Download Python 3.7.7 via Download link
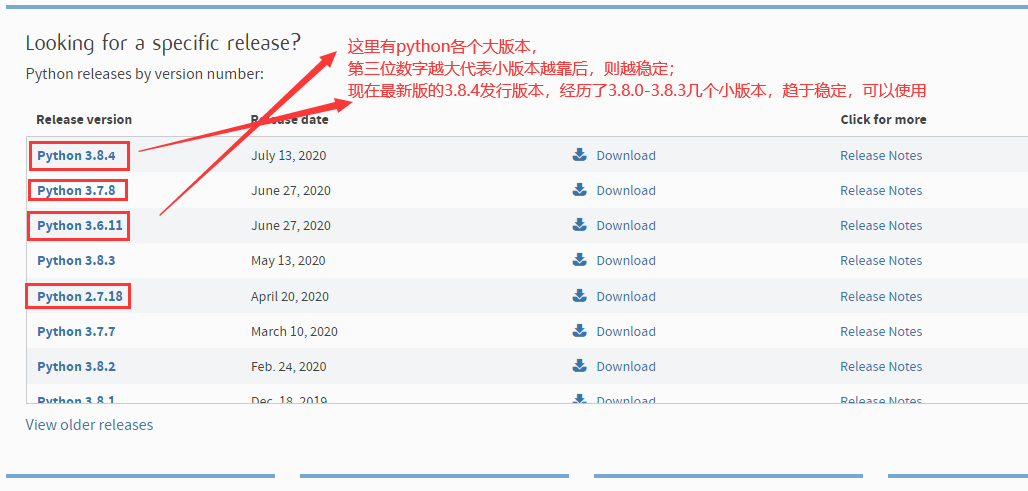Viewport: 1028px width, 491px height. [x=625, y=332]
